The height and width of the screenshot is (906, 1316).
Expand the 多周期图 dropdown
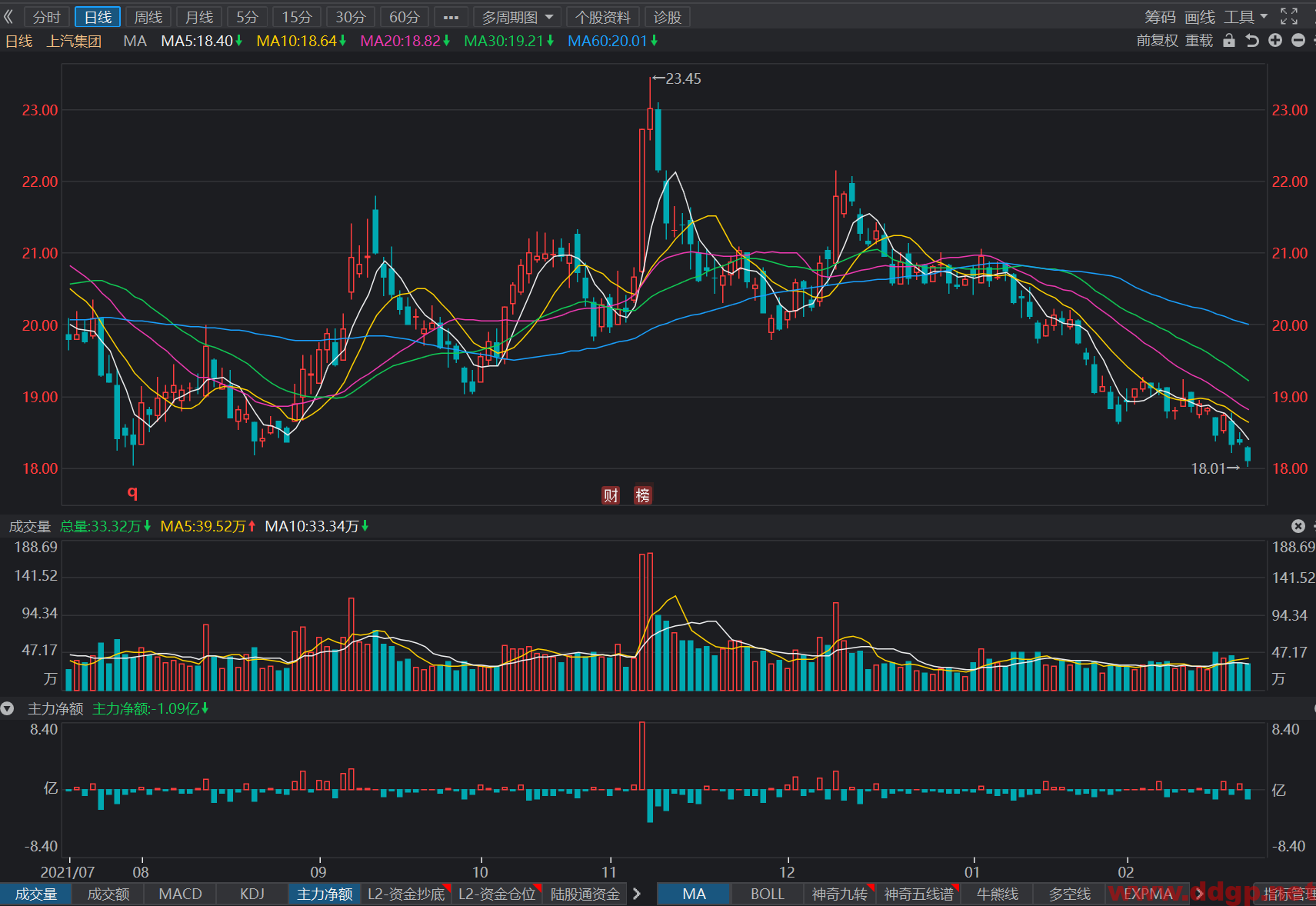(518, 17)
